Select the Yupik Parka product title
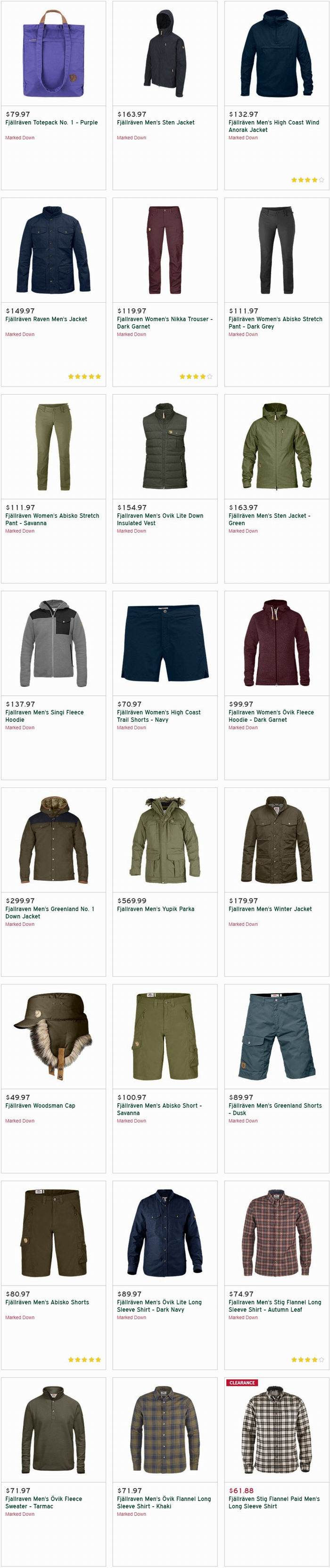The height and width of the screenshot is (1568, 330). pos(156,909)
